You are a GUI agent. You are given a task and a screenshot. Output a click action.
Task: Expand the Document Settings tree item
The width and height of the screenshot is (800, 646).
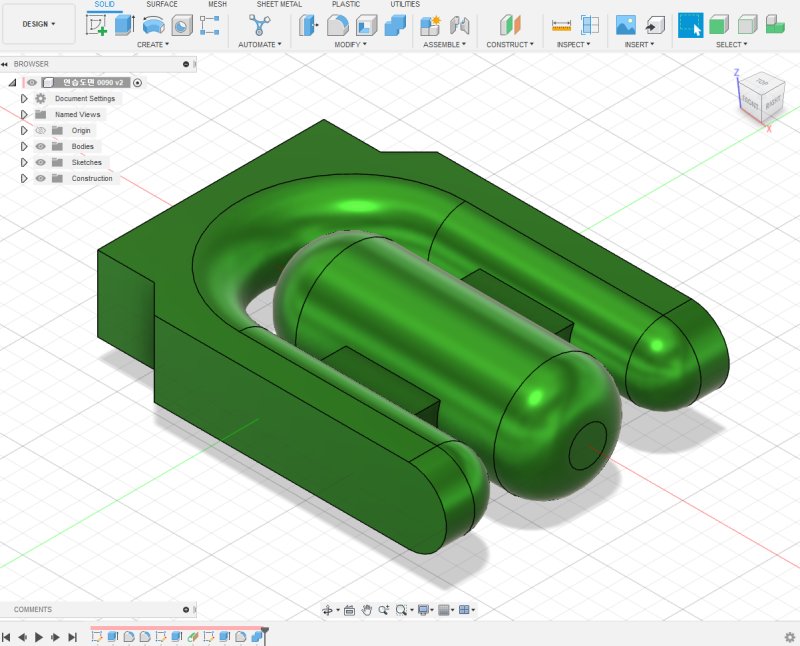pos(24,98)
